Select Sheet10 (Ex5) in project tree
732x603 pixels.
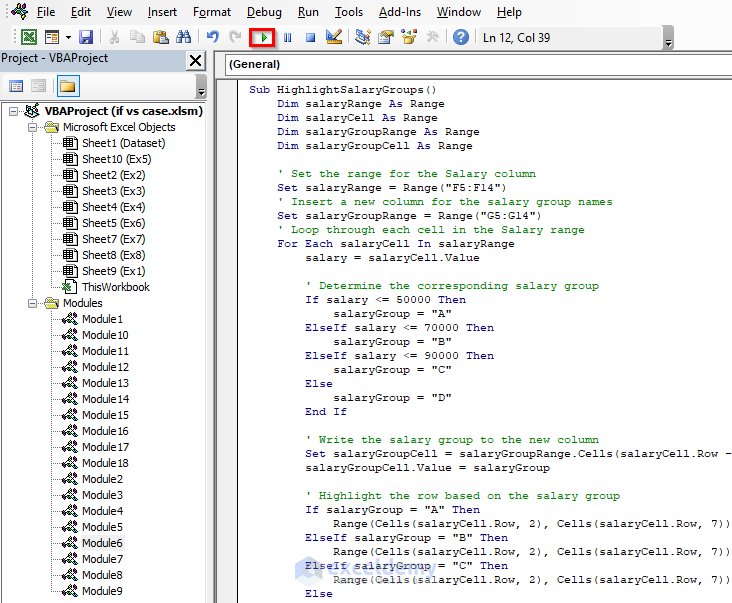coord(116,159)
